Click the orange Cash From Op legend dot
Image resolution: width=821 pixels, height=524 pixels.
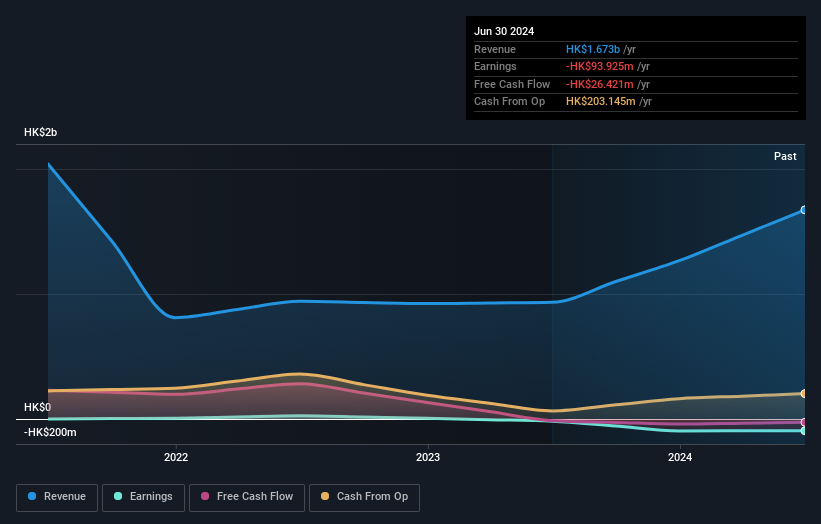click(325, 496)
